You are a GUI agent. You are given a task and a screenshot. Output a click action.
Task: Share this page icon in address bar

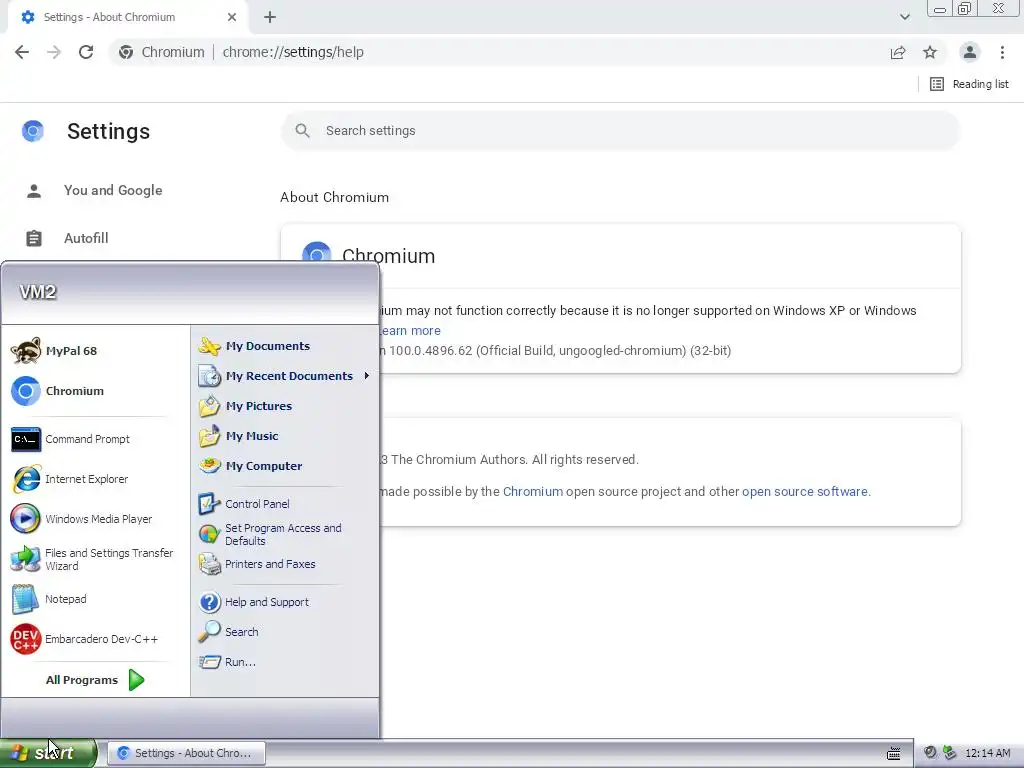898,52
